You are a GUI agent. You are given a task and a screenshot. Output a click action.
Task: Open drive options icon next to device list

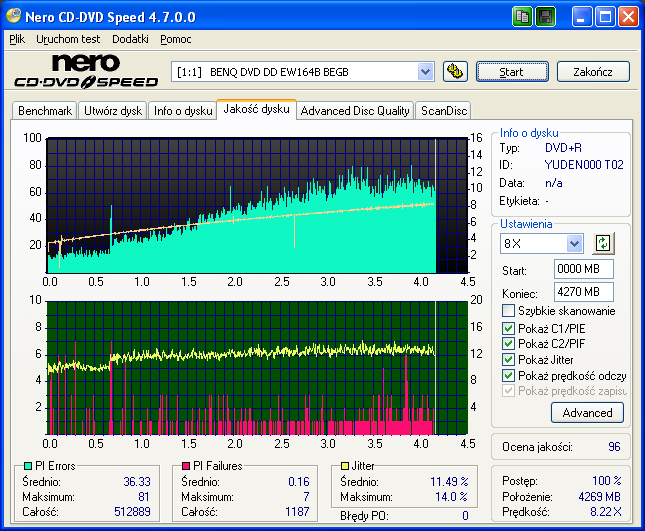click(455, 72)
